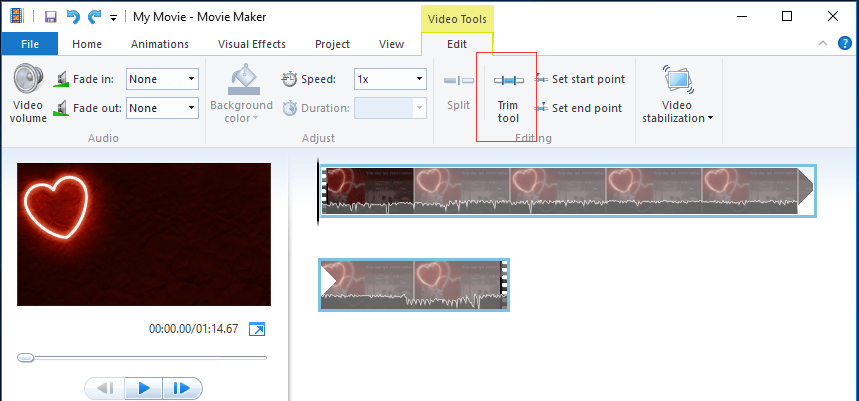859x401 pixels.
Task: Click the Video volume speaker icon
Action: click(29, 79)
